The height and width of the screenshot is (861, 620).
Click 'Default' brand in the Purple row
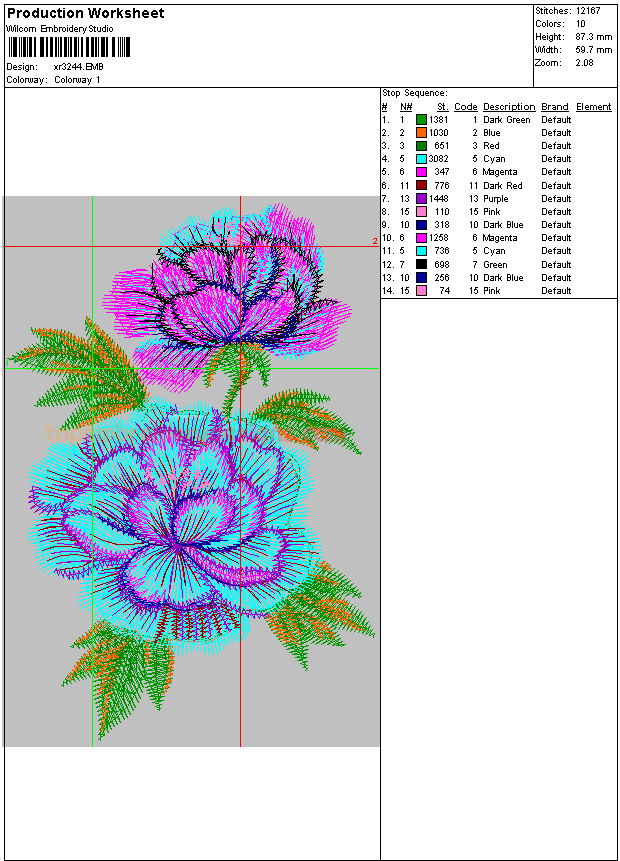(556, 199)
